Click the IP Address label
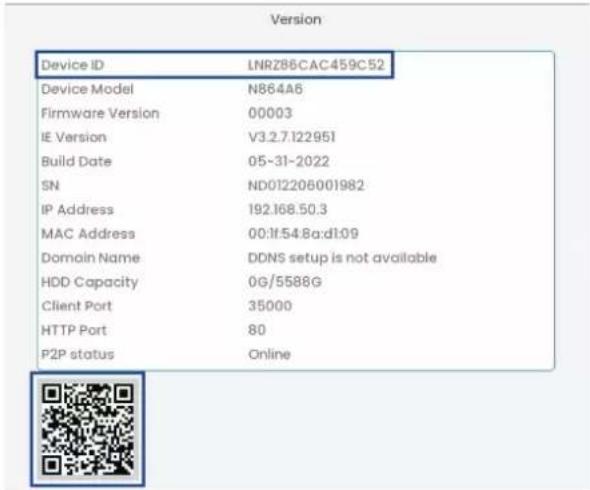This screenshot has height=490, width=590. pyautogui.click(x=78, y=210)
